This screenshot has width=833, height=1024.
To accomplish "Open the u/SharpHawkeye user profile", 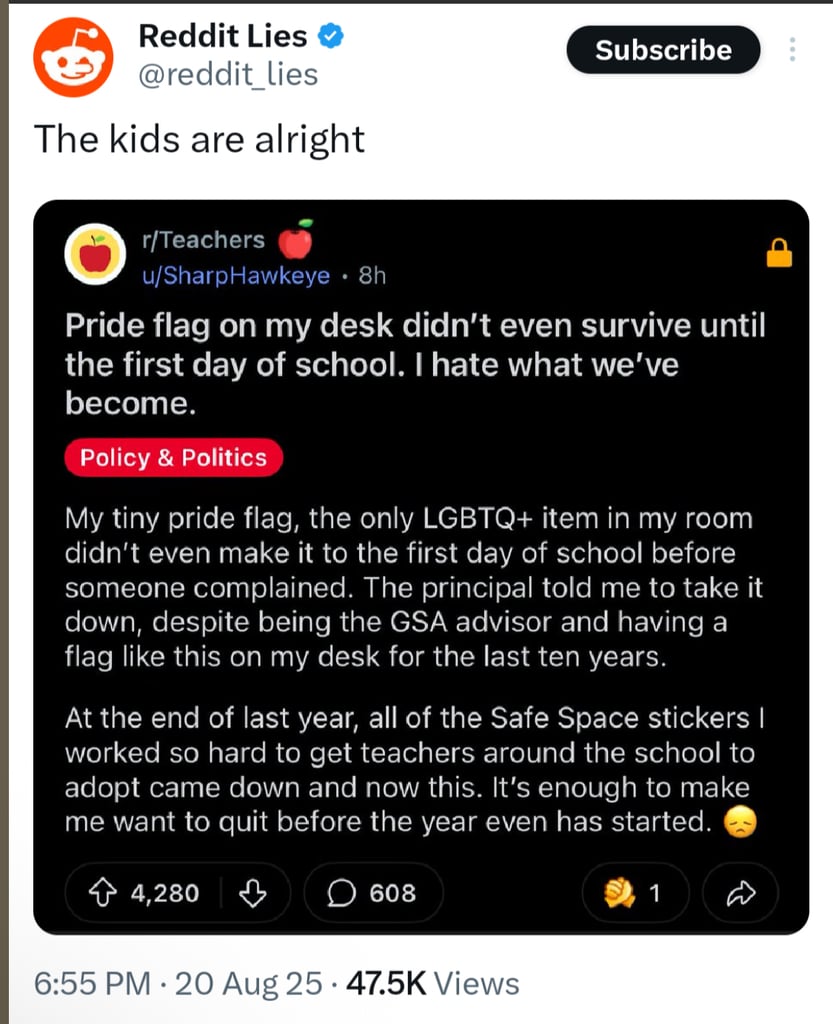I will (236, 275).
